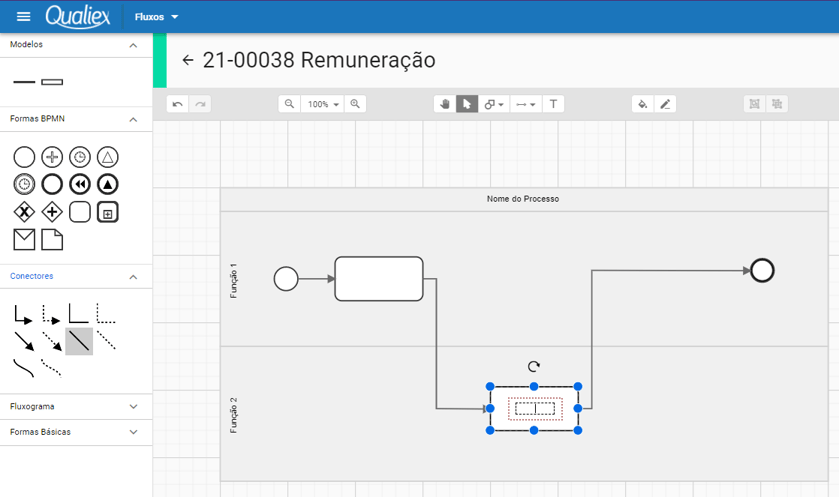Click the group elements toolbar button
839x497 pixels.
(x=754, y=104)
